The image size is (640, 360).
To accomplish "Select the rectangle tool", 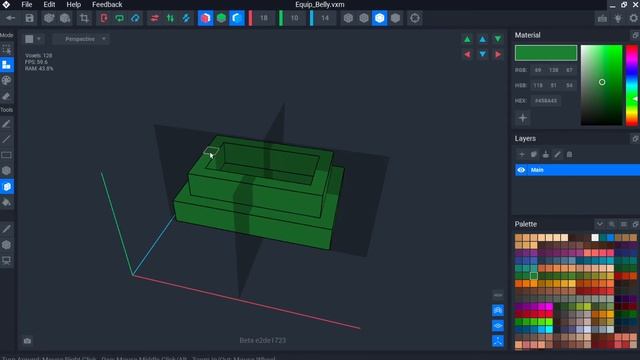I will click(7, 155).
